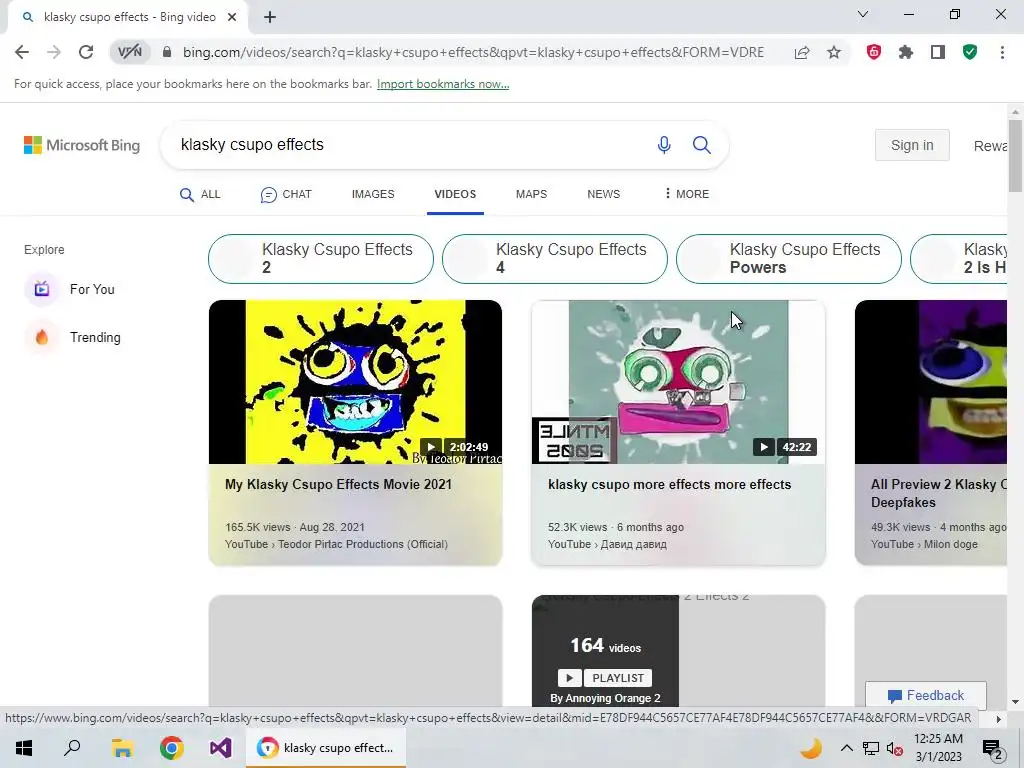Switch to the MAPS tab
The width and height of the screenshot is (1024, 768).
(x=532, y=195)
